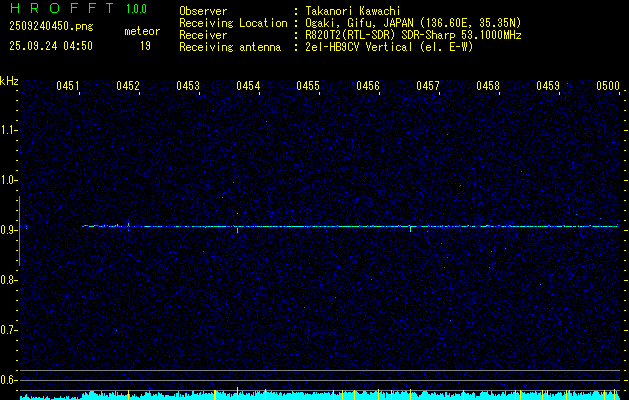Click the HROFFT program title
The image size is (629, 400).
point(62,8)
